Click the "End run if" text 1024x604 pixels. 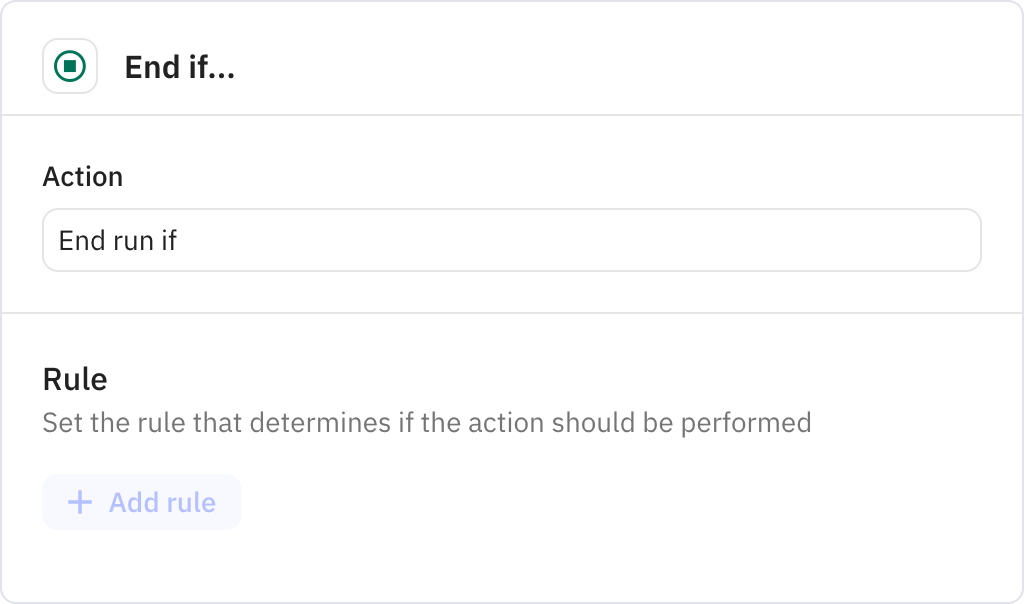[x=118, y=241]
